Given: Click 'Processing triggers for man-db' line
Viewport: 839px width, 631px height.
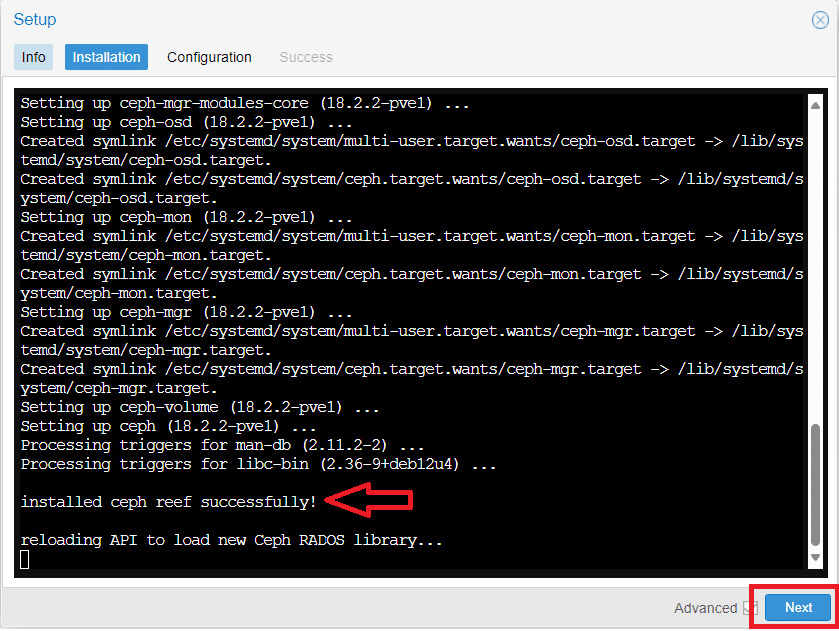Looking at the screenshot, I should 222,445.
